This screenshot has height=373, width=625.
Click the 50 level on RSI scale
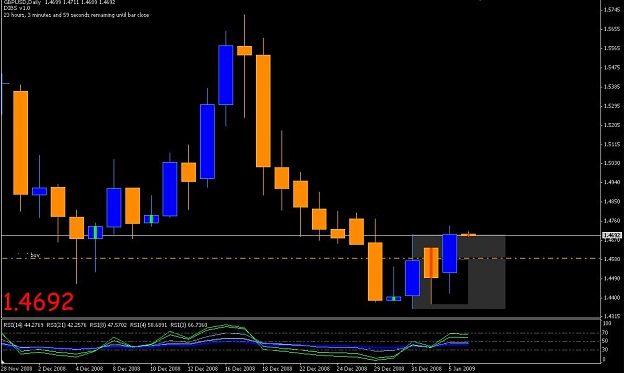click(605, 341)
